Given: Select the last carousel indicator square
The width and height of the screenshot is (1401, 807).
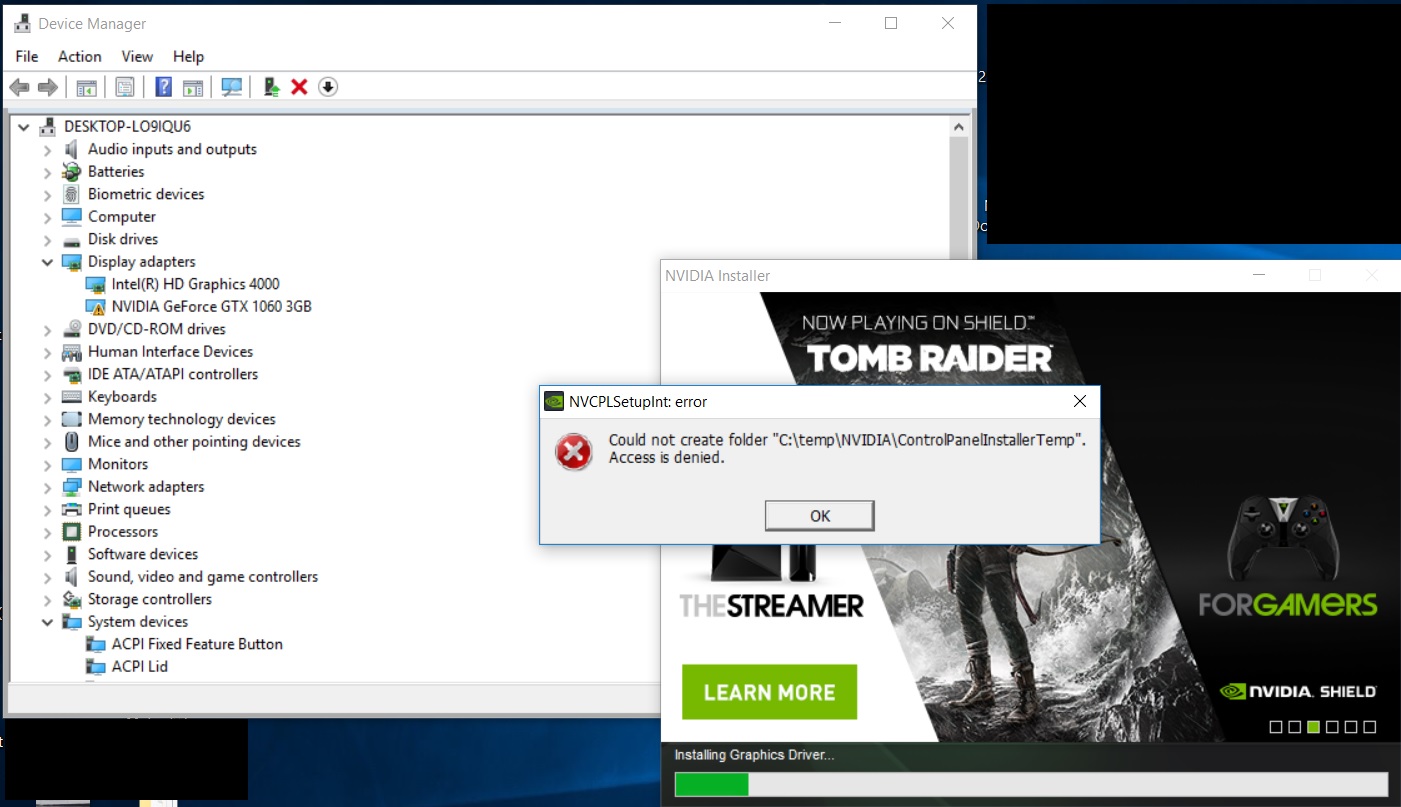Looking at the screenshot, I should (1370, 727).
